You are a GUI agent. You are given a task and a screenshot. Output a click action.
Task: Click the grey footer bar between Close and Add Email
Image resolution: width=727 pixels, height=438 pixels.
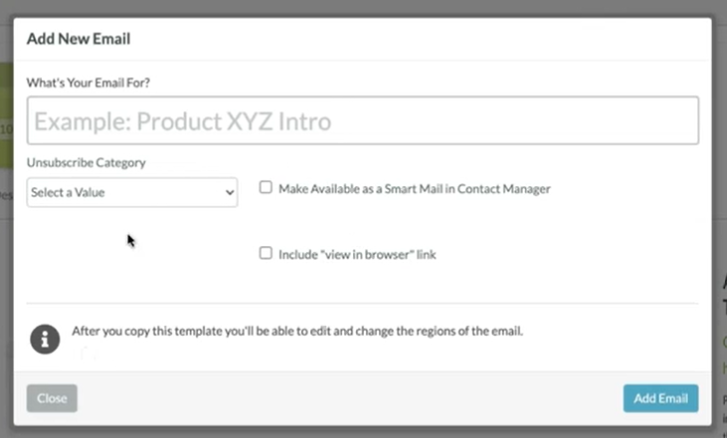point(350,398)
